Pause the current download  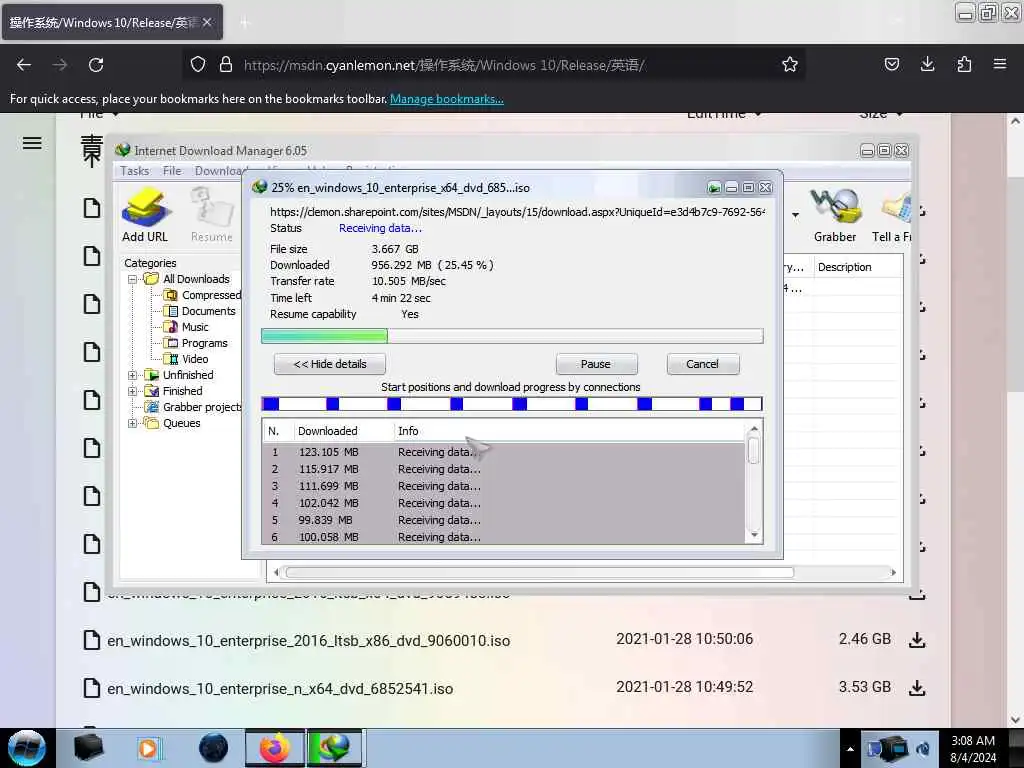tap(596, 364)
